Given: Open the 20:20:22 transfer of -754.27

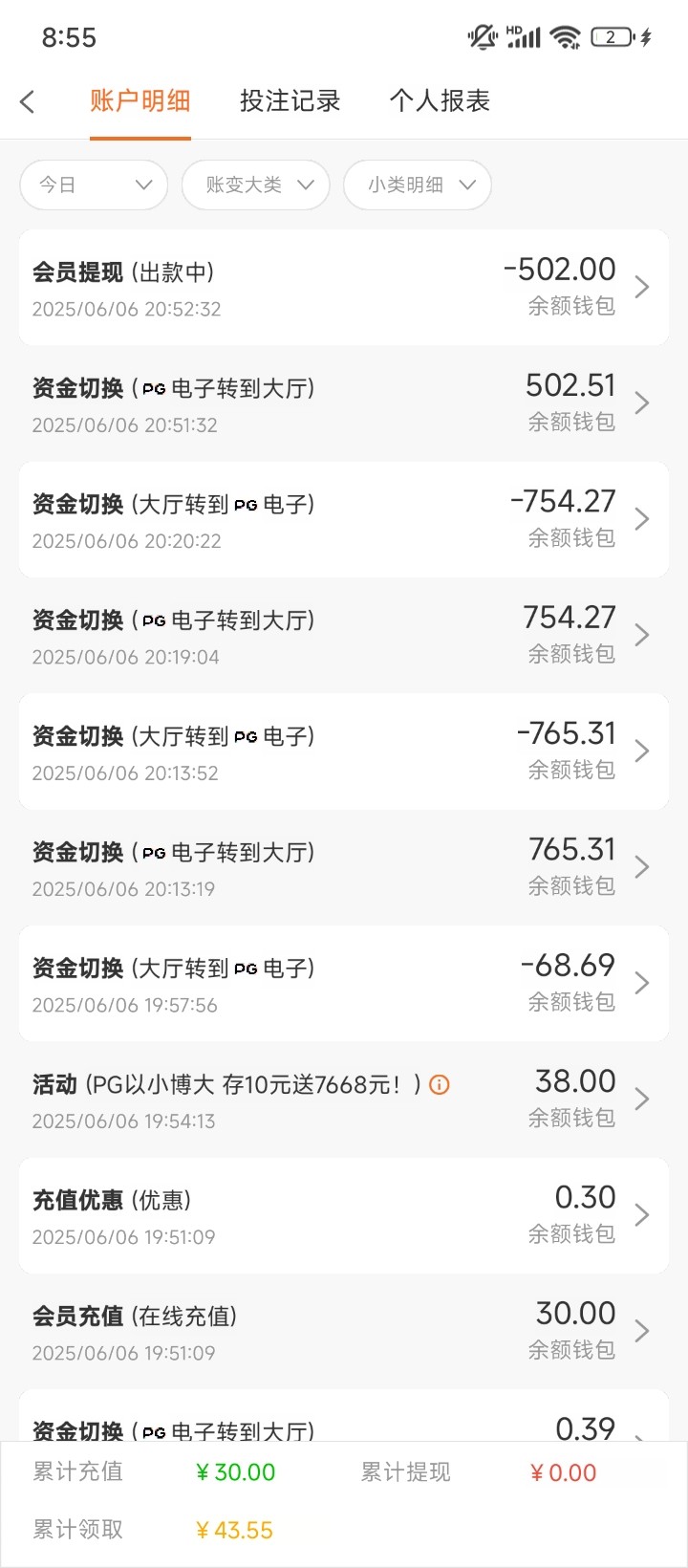Looking at the screenshot, I should coord(342,519).
